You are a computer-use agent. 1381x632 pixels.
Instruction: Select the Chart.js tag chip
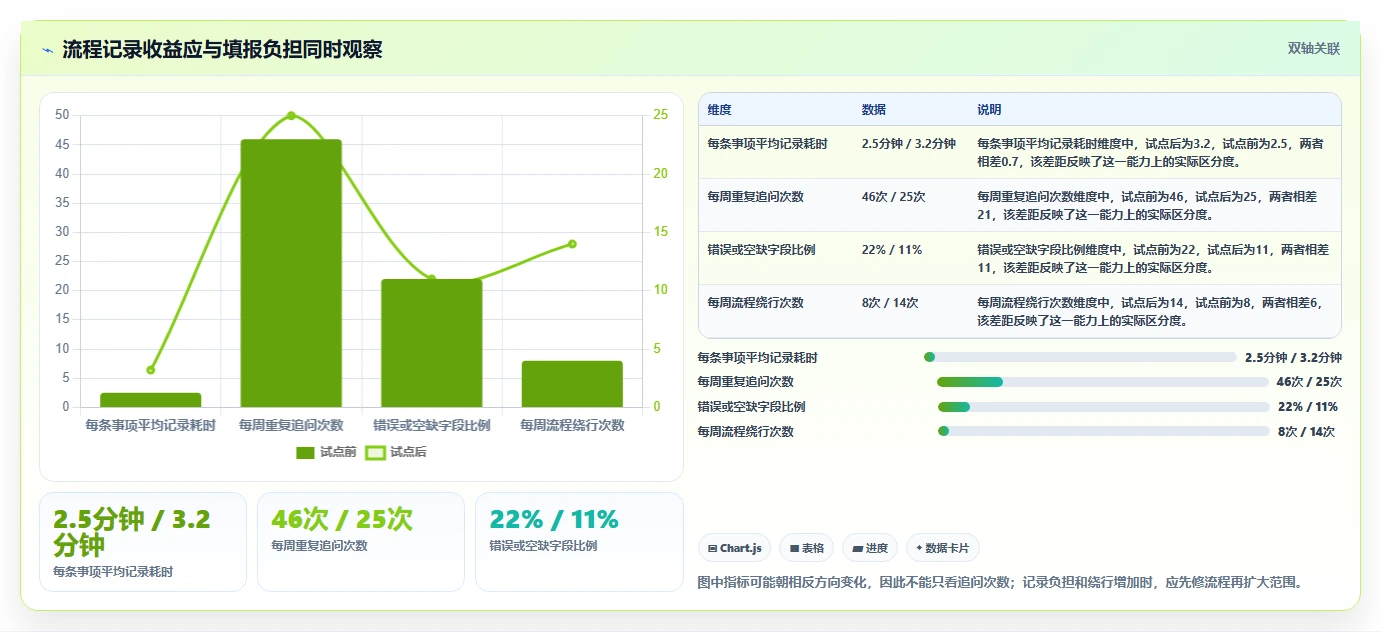click(734, 548)
